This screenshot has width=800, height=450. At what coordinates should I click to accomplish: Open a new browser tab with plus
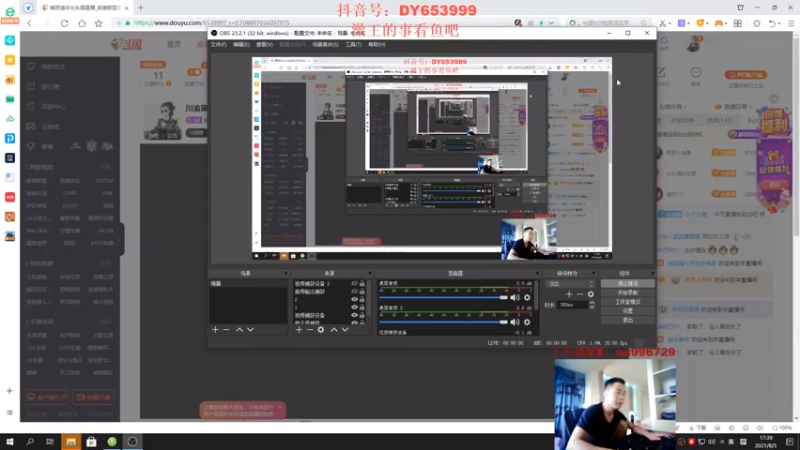coord(141,8)
